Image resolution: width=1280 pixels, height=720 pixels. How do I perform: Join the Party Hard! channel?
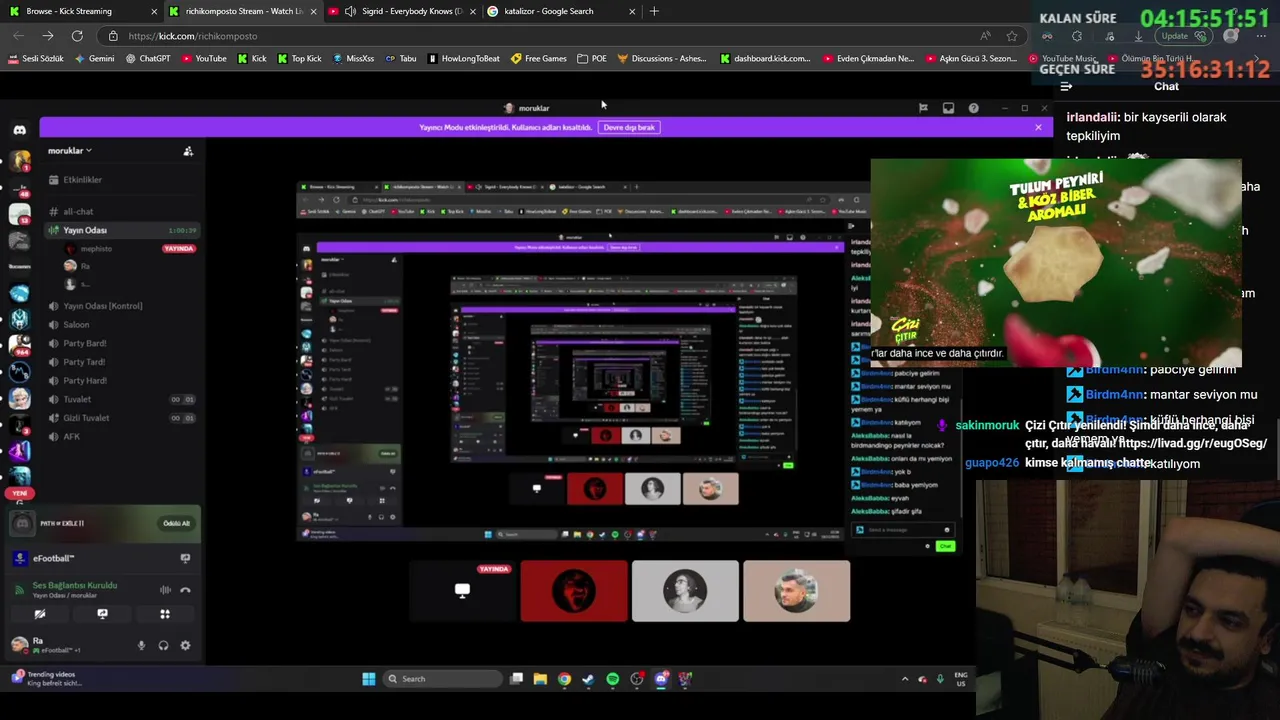point(84,381)
